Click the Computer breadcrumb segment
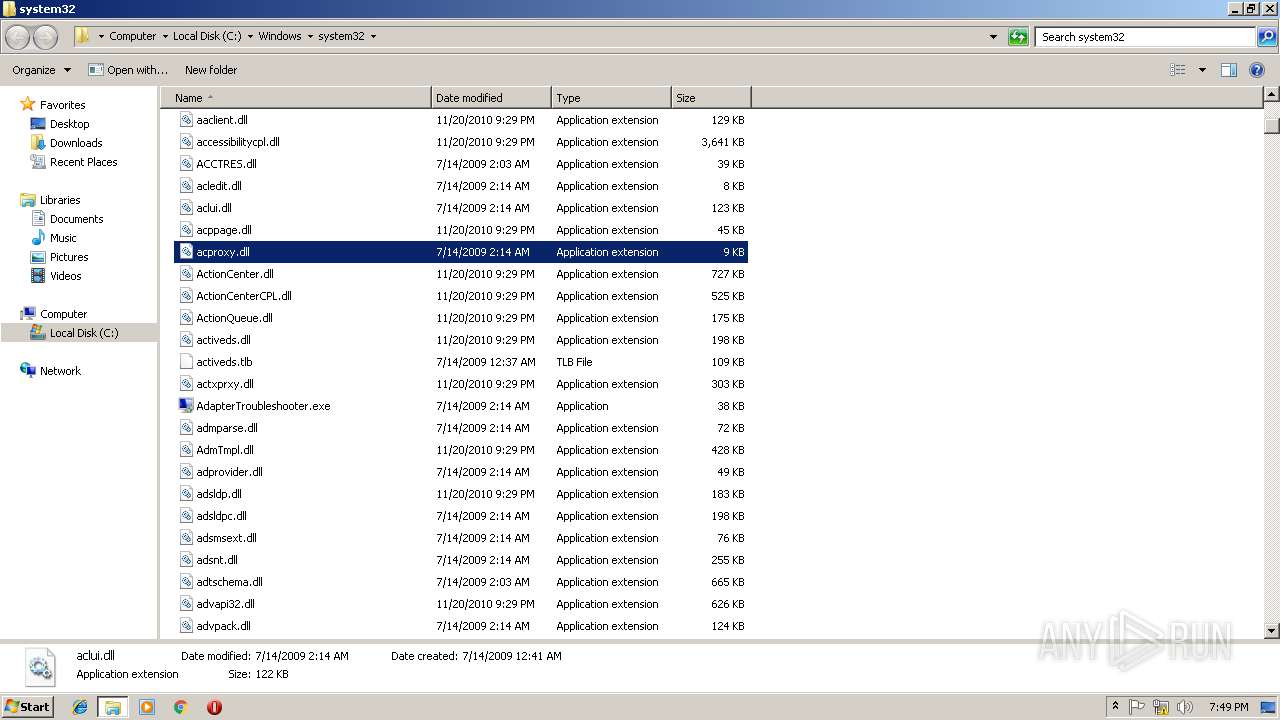This screenshot has height=720, width=1280. pos(132,37)
